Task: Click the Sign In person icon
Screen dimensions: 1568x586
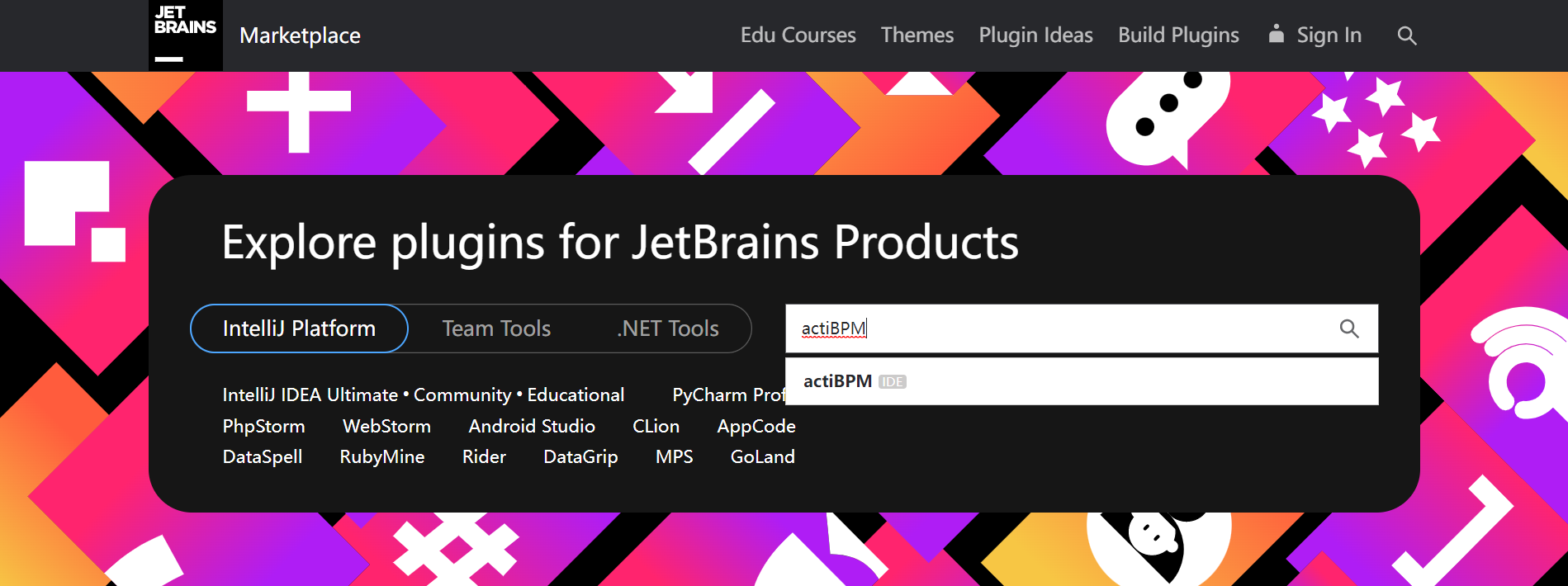Action: coord(1277,34)
